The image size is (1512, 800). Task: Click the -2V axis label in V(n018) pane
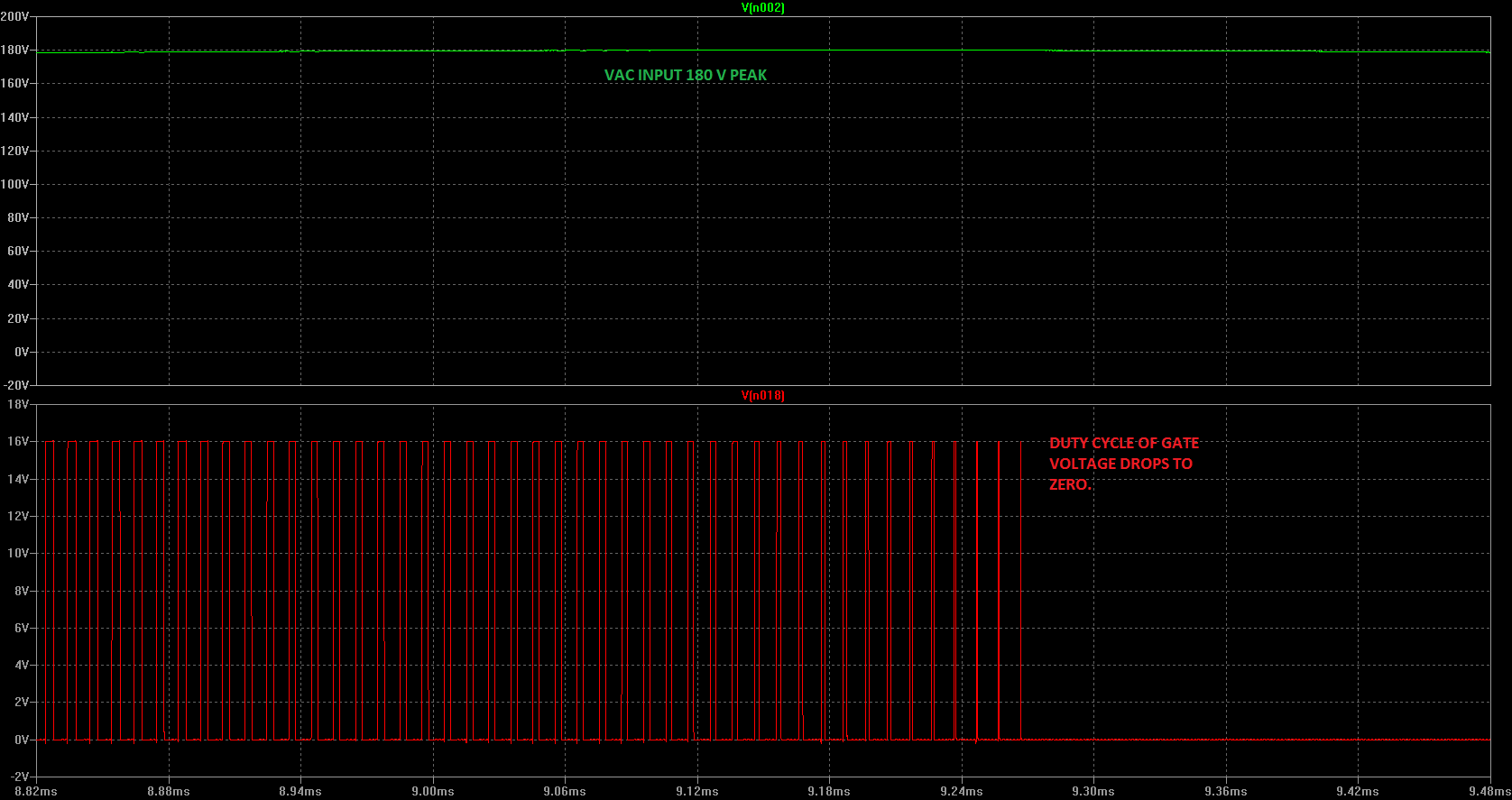19,777
